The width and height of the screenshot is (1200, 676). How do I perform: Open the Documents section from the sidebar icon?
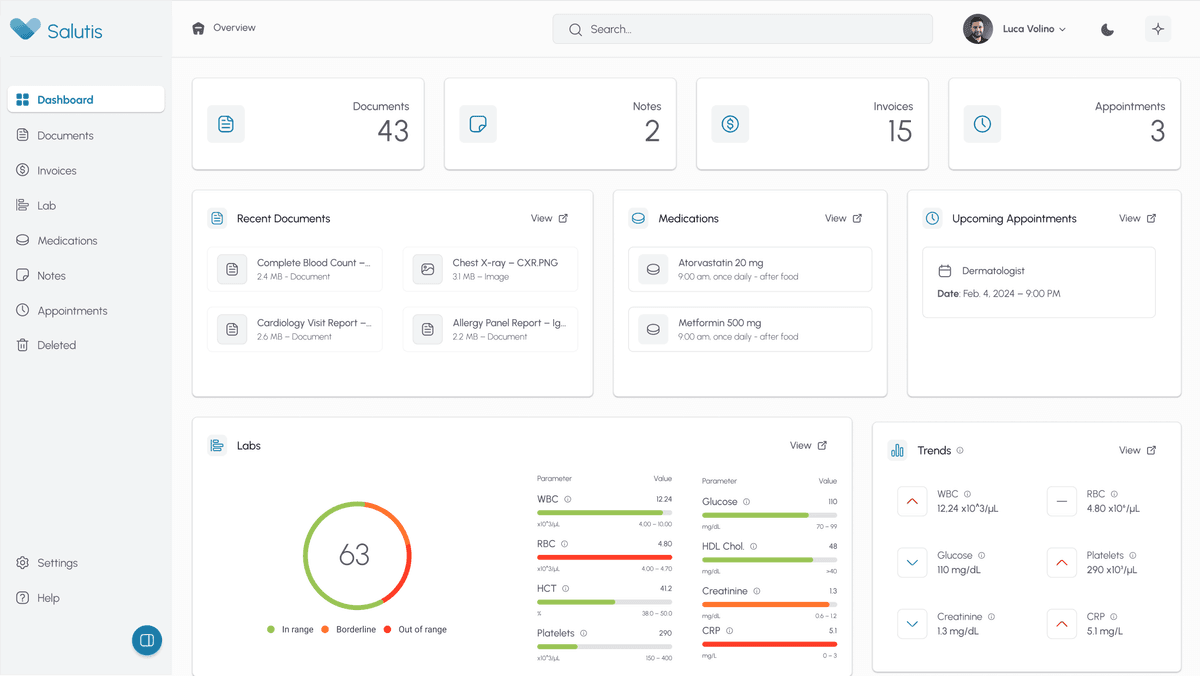22,135
